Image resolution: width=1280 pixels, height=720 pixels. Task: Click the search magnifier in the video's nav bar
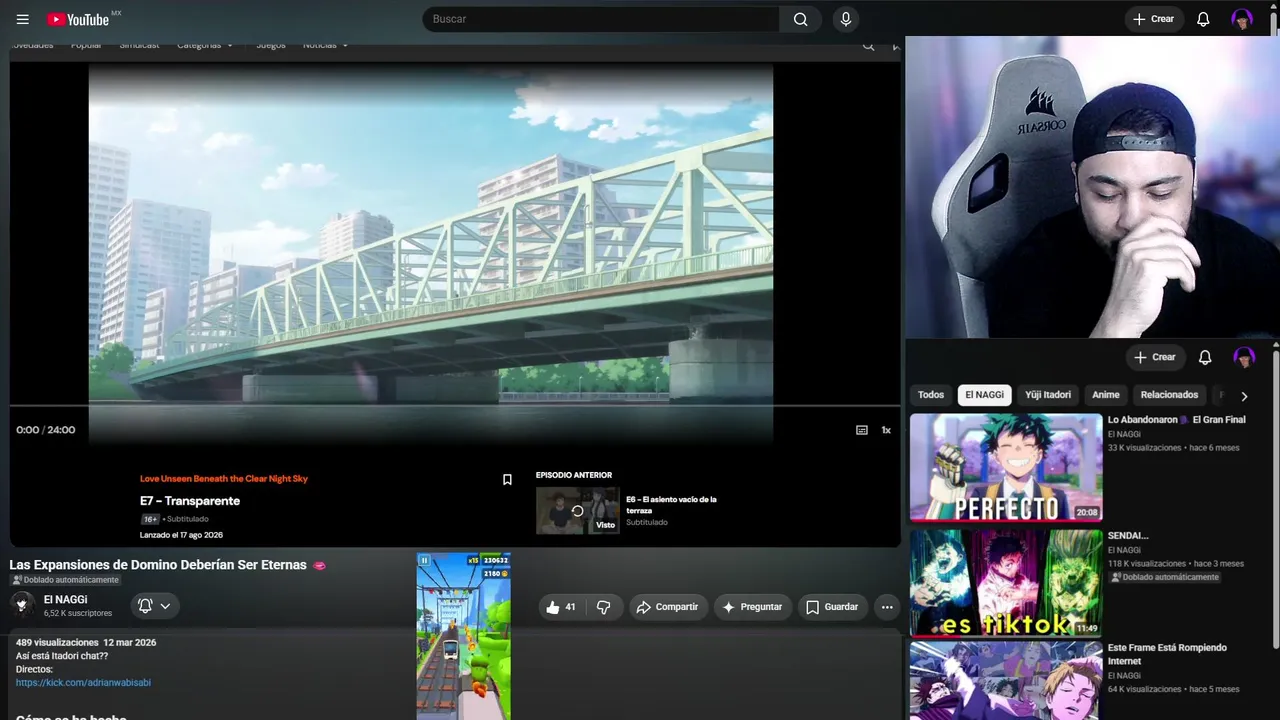pos(868,45)
